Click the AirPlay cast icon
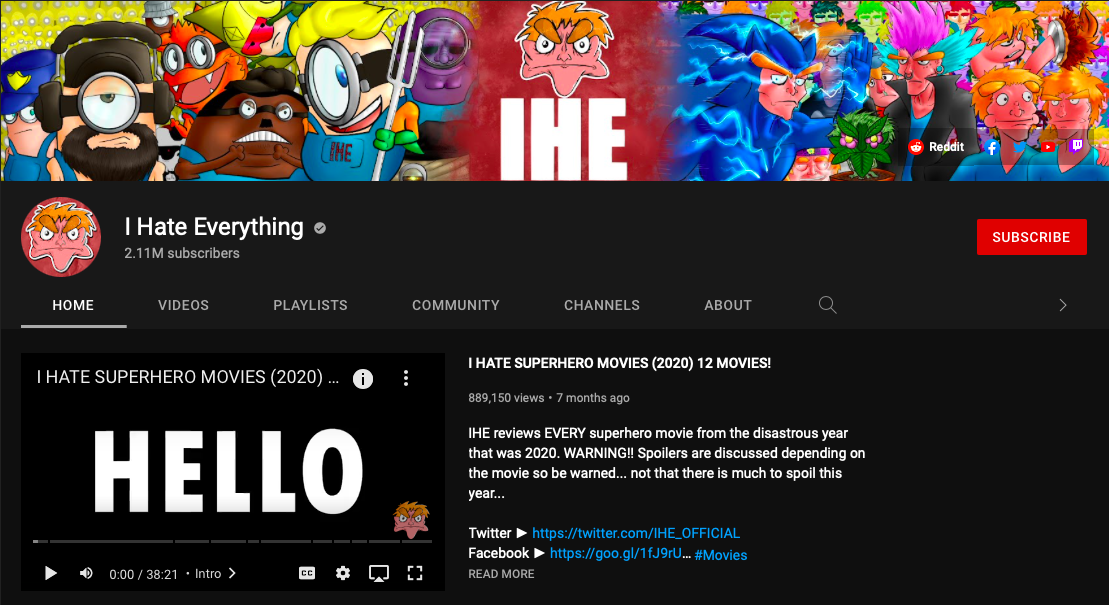This screenshot has width=1109, height=605. coord(379,573)
